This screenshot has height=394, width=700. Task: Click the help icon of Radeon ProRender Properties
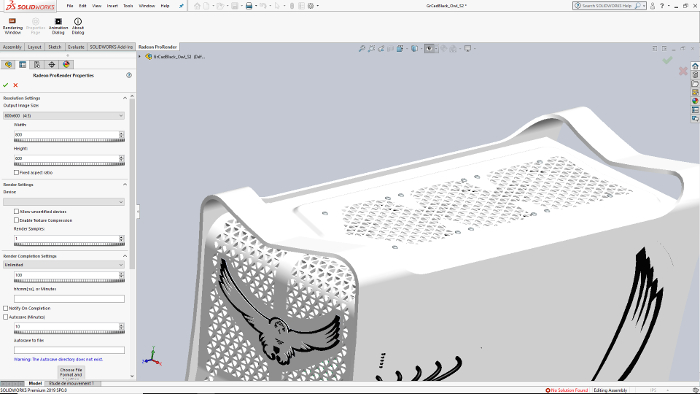[129, 75]
